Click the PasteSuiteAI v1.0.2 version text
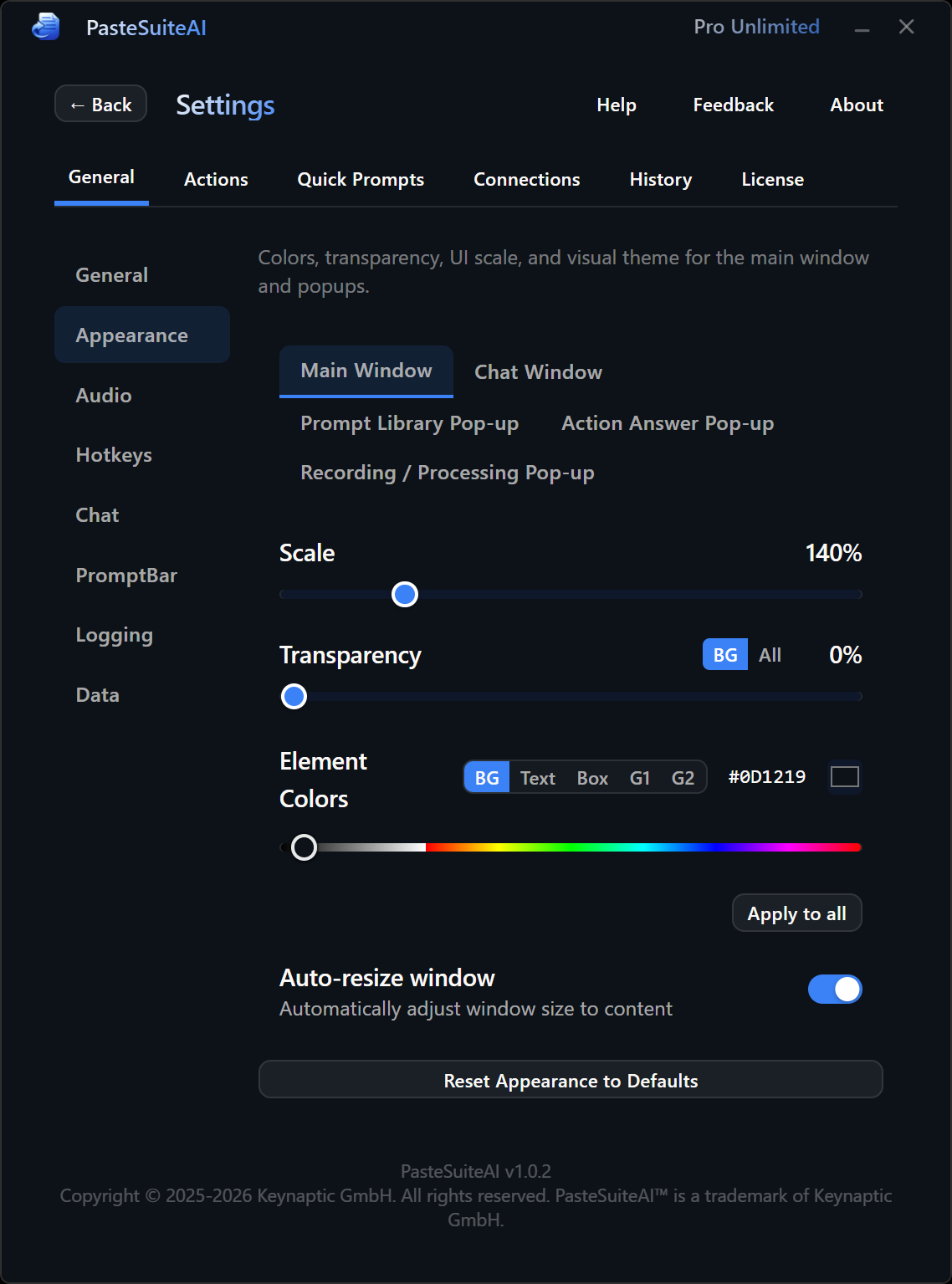Screen dimensions: 952x1284 (476, 1171)
